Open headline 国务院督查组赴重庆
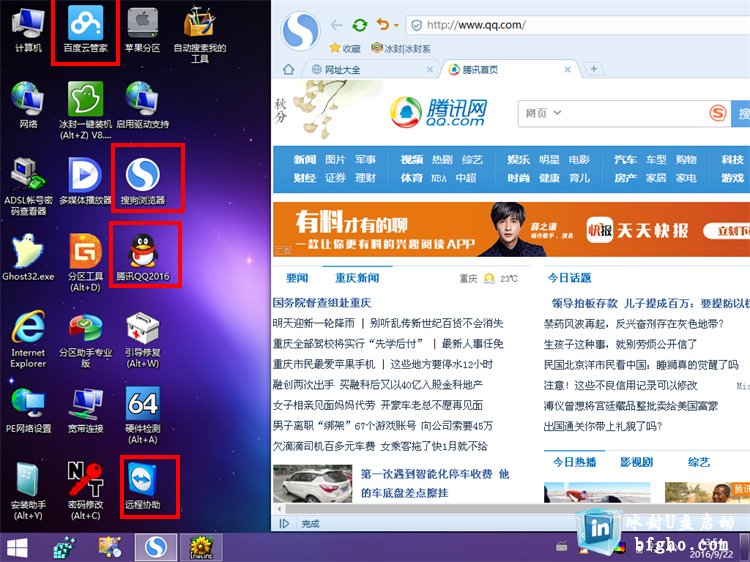 click(322, 302)
